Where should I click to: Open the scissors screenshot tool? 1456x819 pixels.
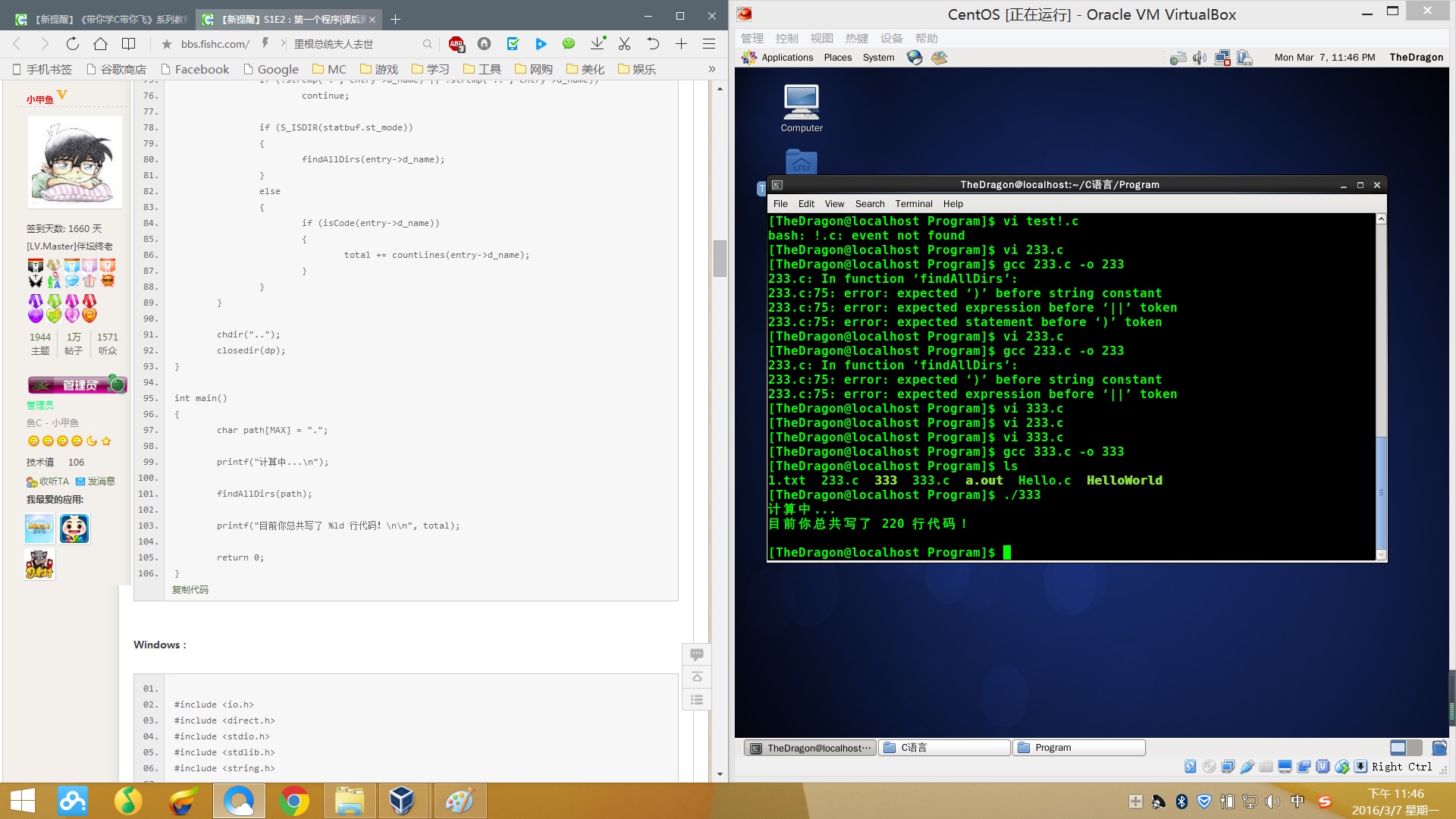[x=625, y=44]
